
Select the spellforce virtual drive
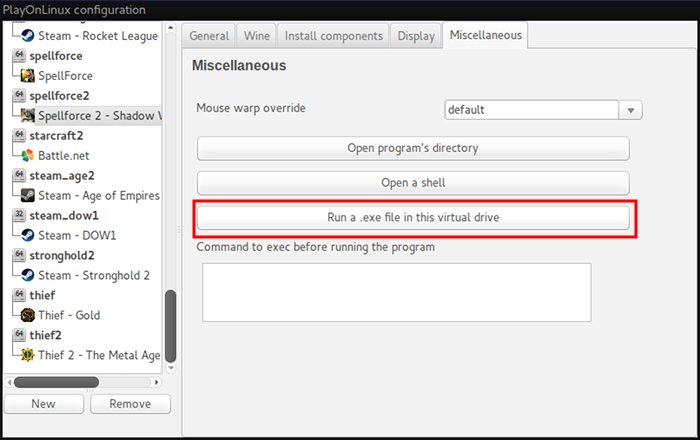[56, 56]
